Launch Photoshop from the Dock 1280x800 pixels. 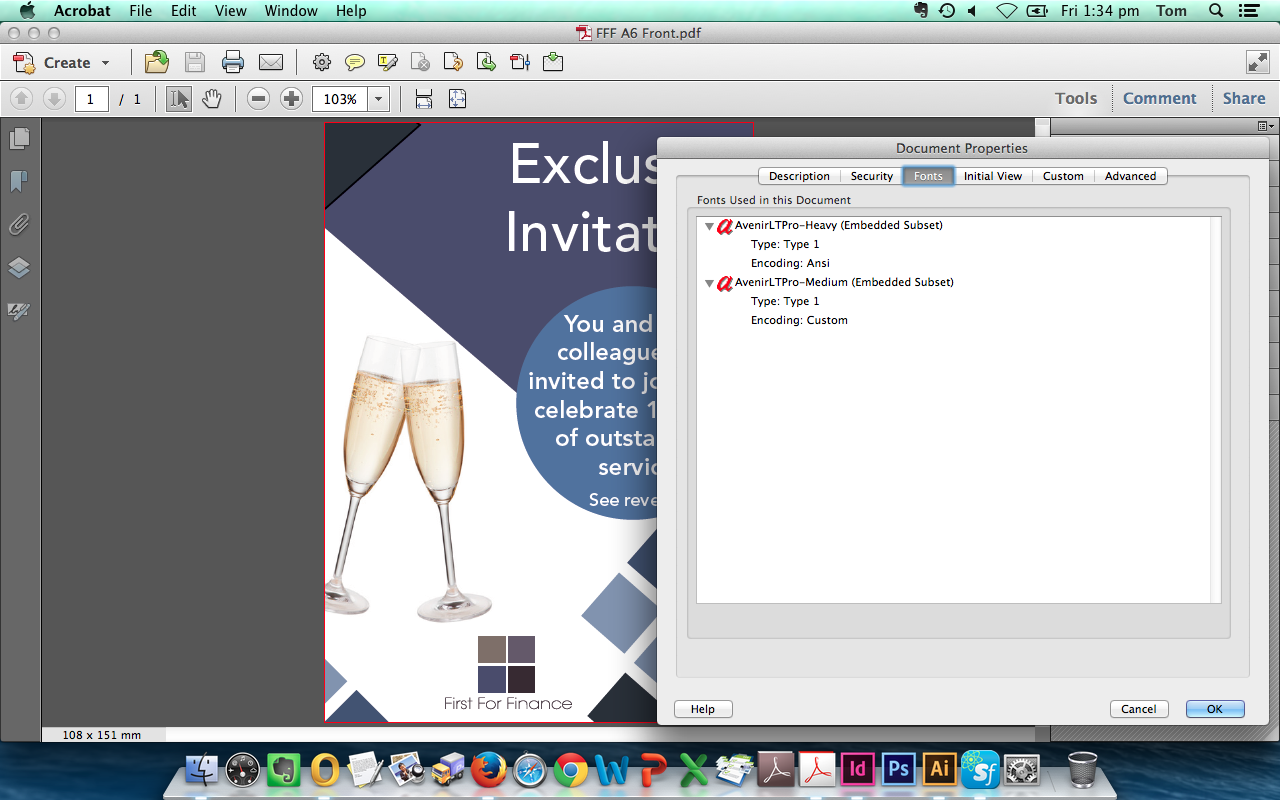tap(897, 770)
